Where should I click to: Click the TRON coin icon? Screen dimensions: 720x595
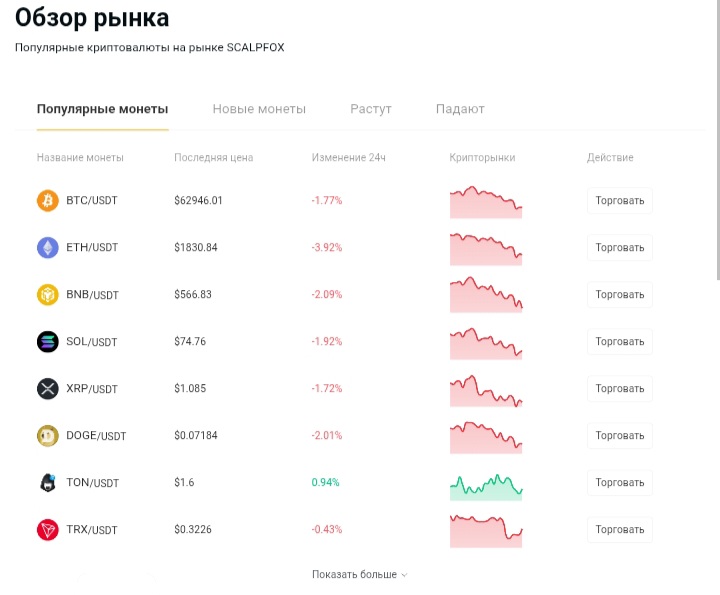click(48, 530)
